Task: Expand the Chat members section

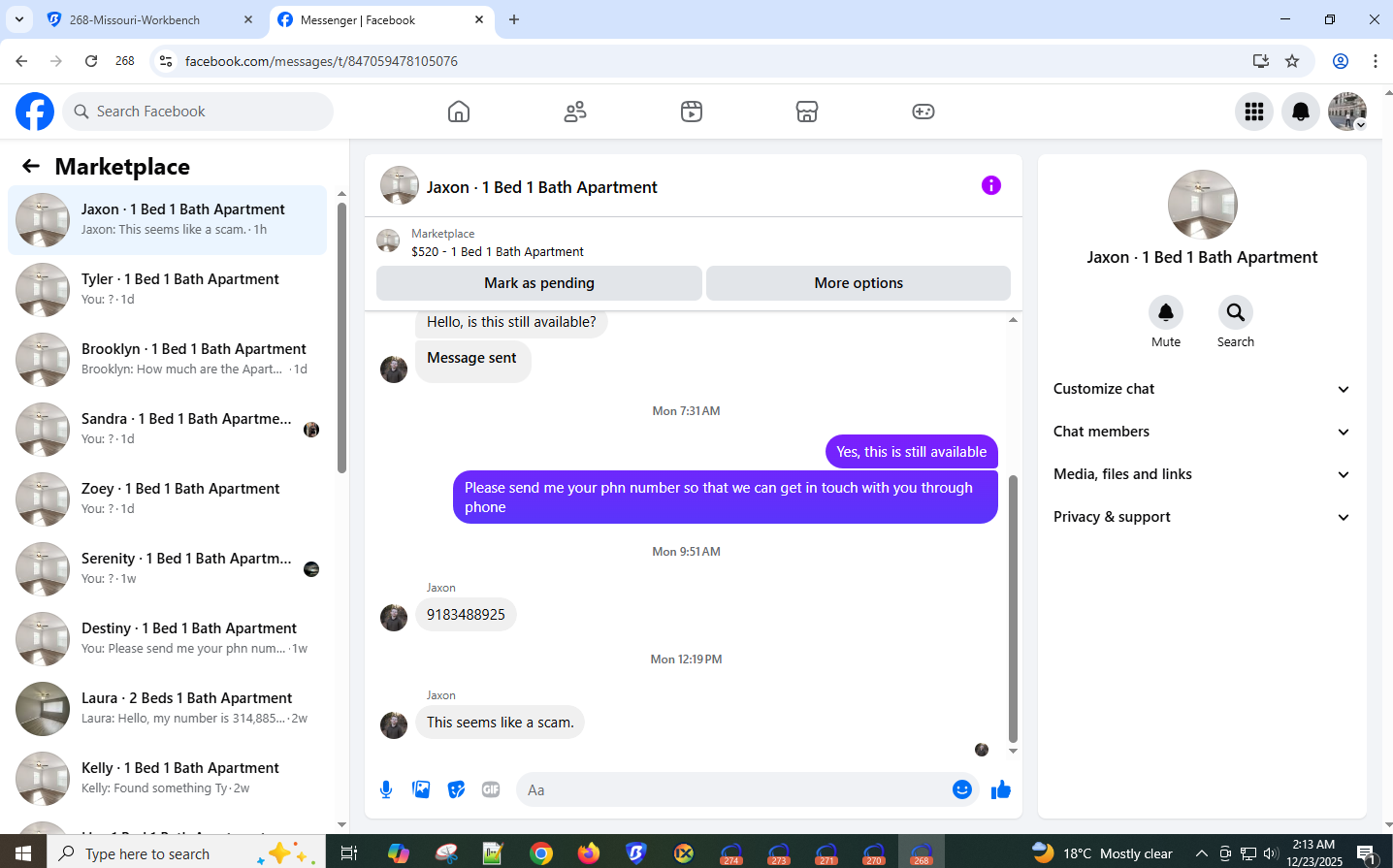Action: (1202, 432)
